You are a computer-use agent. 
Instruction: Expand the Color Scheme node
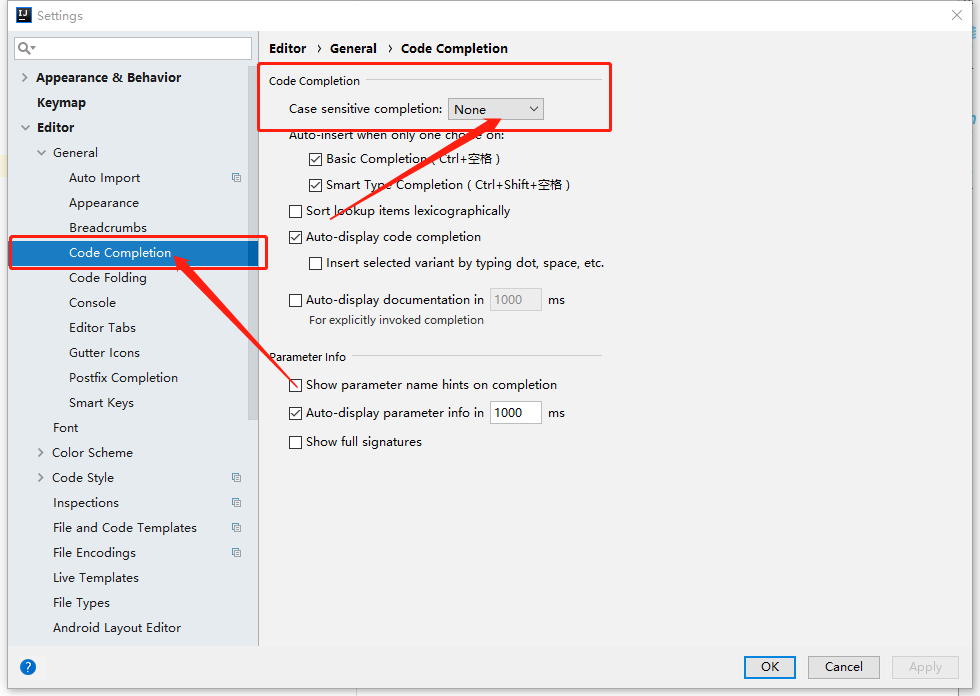(41, 452)
